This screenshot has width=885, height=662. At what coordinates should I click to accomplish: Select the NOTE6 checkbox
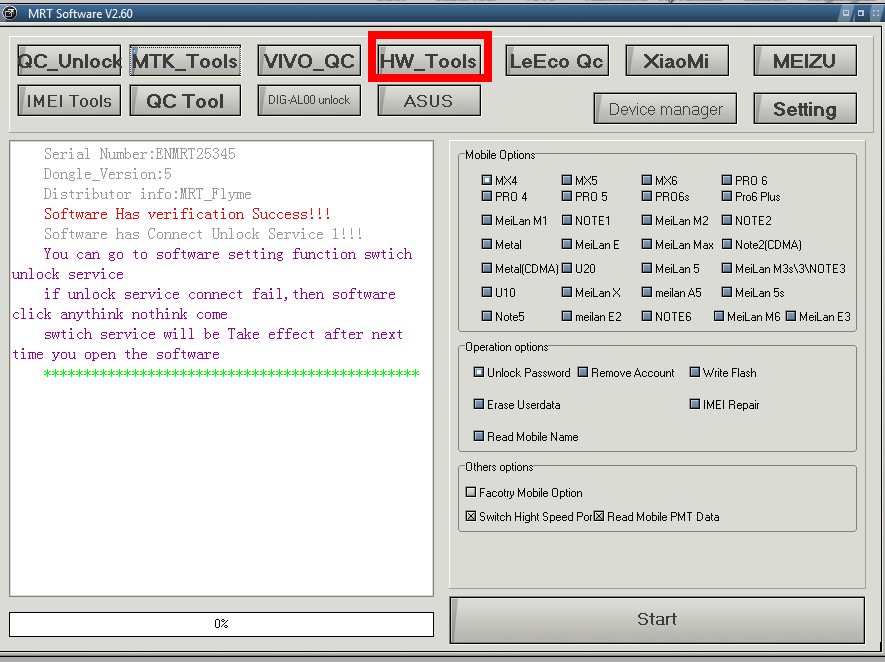coord(647,316)
